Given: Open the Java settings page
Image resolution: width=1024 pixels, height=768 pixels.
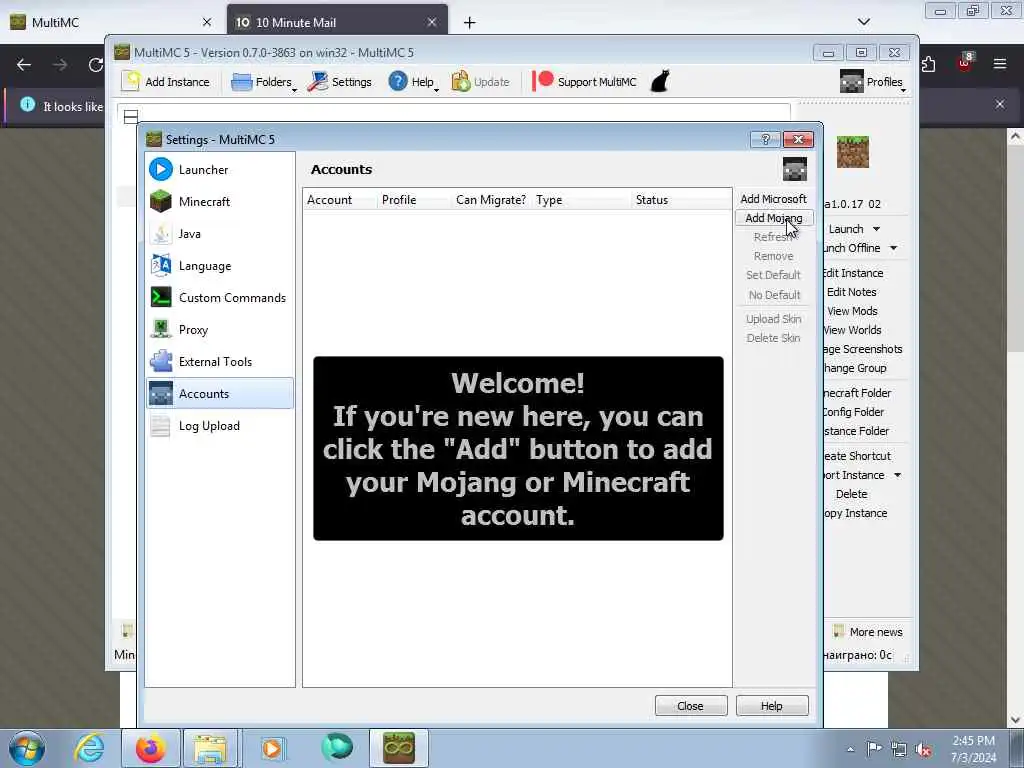Looking at the screenshot, I should [219, 234].
